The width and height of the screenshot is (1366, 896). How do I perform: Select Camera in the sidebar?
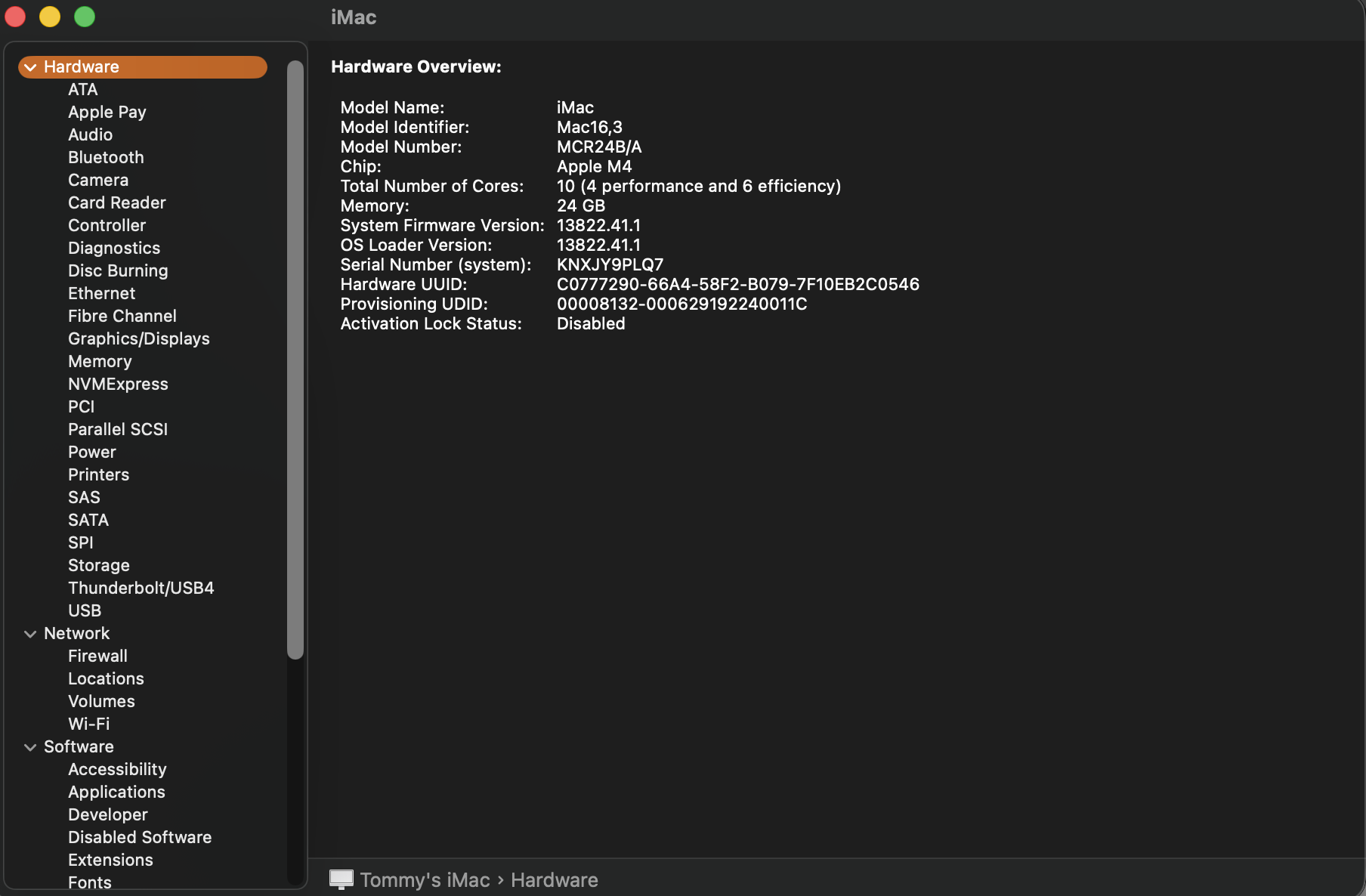point(97,180)
